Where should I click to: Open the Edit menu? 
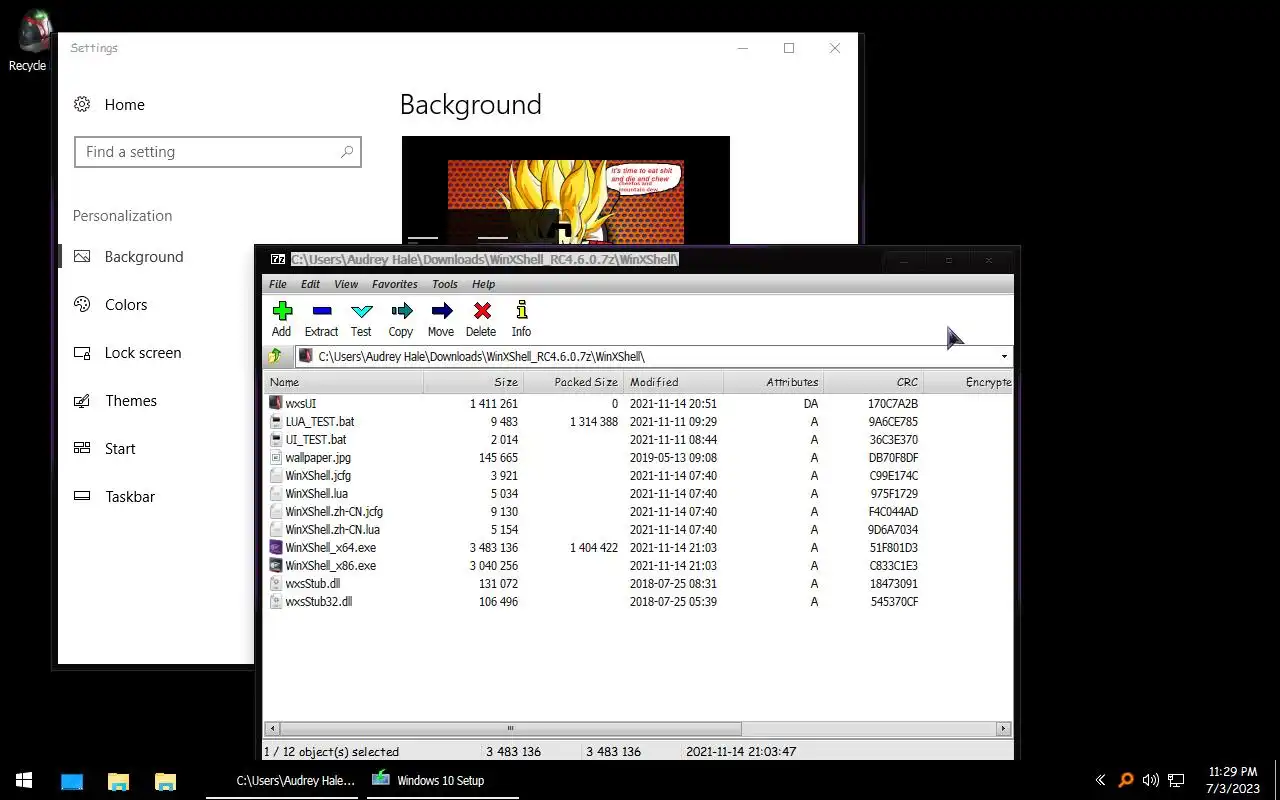coord(310,284)
